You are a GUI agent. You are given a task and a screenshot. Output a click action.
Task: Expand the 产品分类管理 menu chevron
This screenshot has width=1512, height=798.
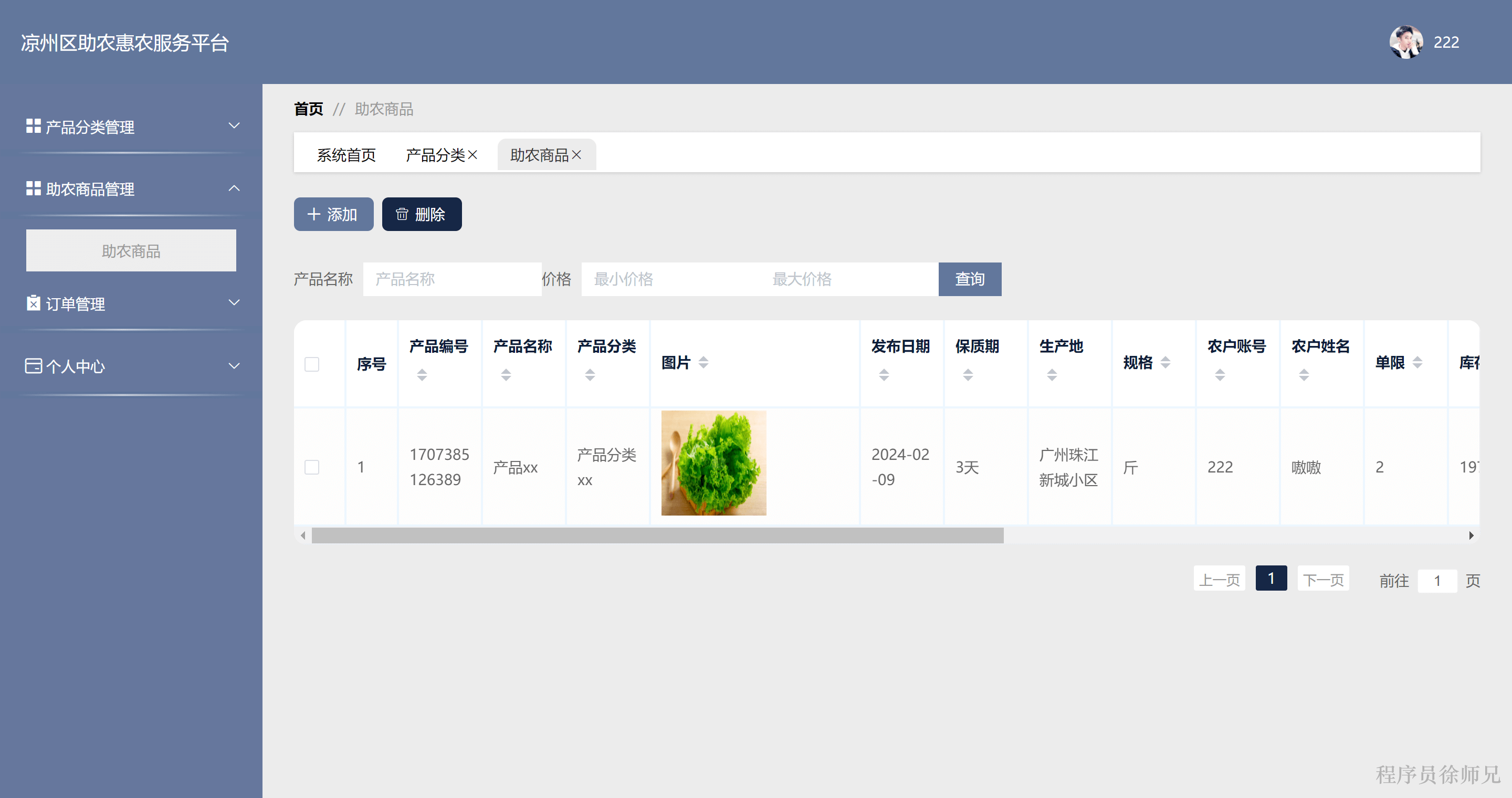click(234, 126)
